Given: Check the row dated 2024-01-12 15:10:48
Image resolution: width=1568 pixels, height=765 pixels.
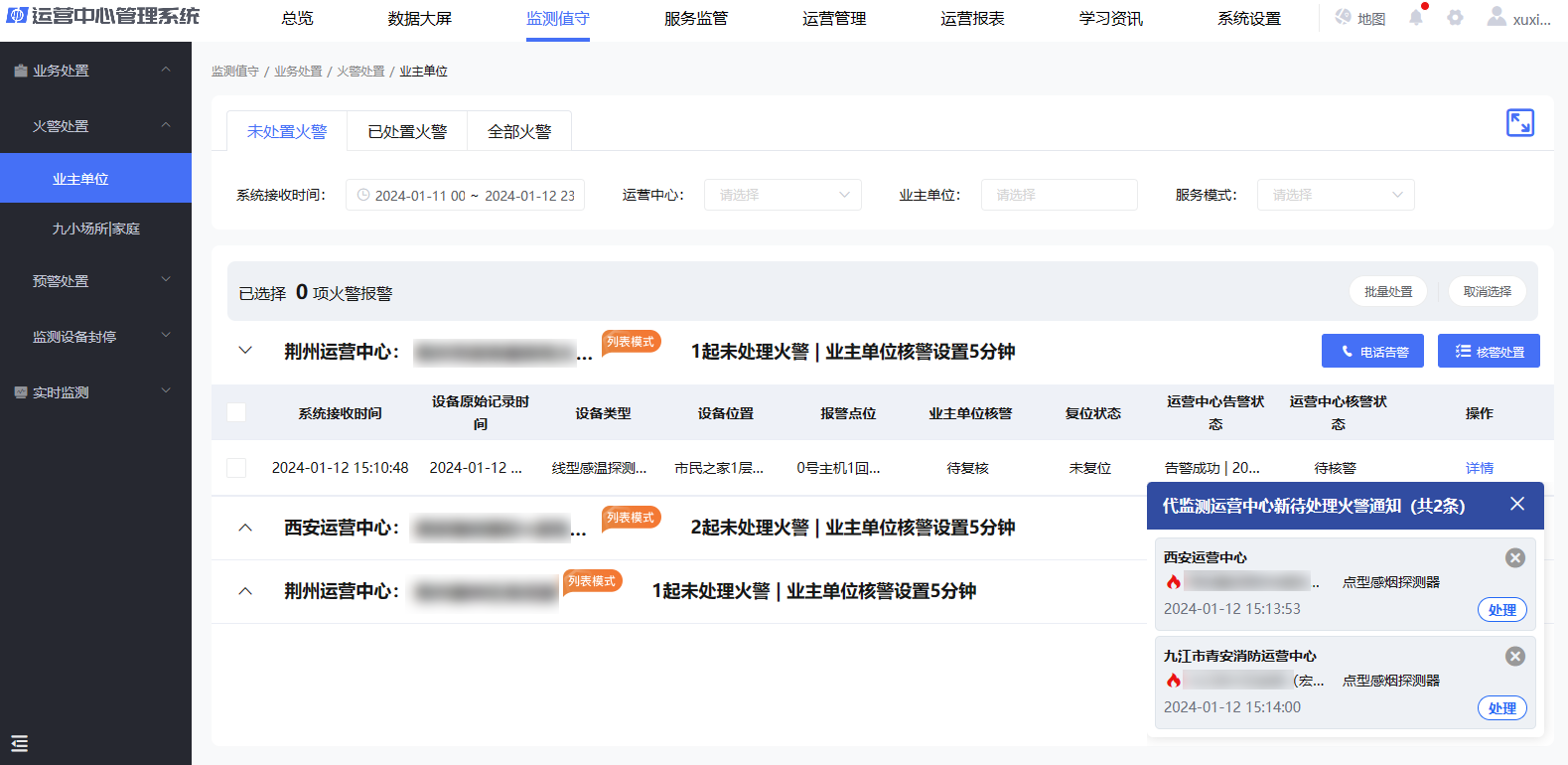Looking at the screenshot, I should 236,468.
